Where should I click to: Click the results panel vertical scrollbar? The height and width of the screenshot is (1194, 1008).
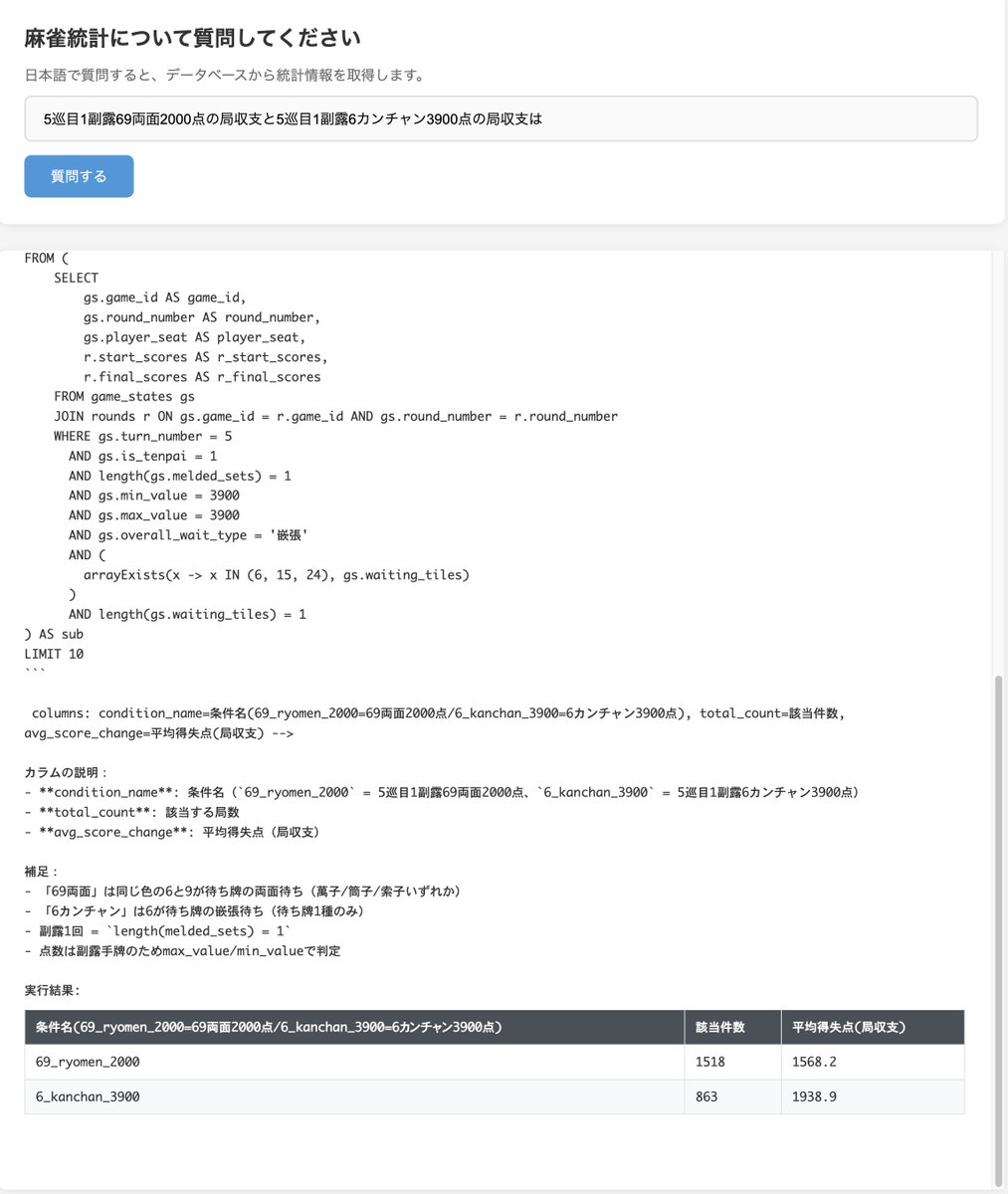tap(998, 931)
